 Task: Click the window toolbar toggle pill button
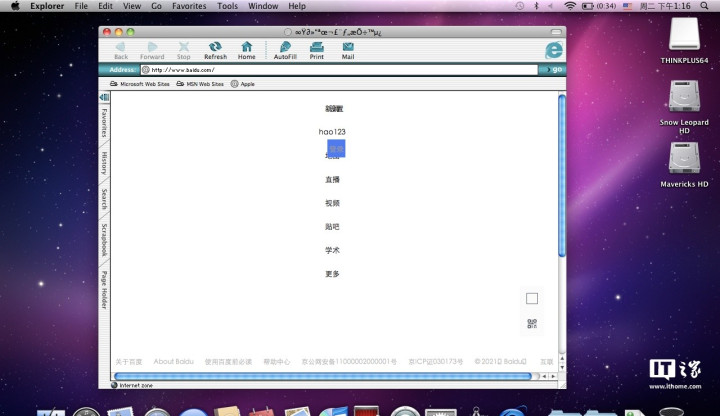pyautogui.click(x=556, y=32)
